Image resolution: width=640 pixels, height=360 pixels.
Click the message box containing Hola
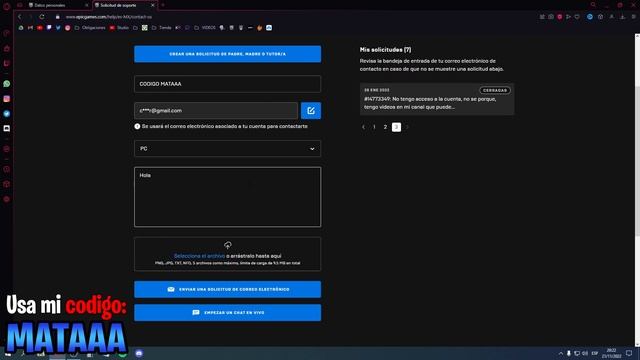point(227,197)
